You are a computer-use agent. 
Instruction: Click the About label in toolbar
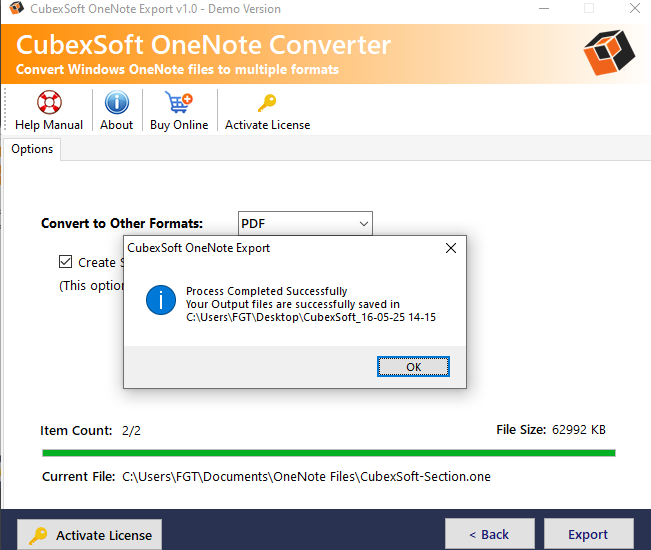[x=117, y=125]
